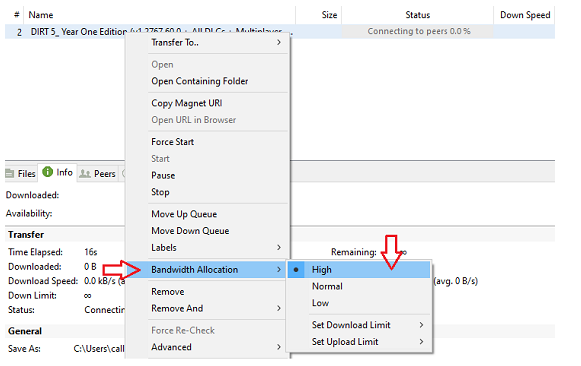Click the Transfer section heading
Image resolution: width=581 pixels, height=366 pixels.
tap(26, 235)
